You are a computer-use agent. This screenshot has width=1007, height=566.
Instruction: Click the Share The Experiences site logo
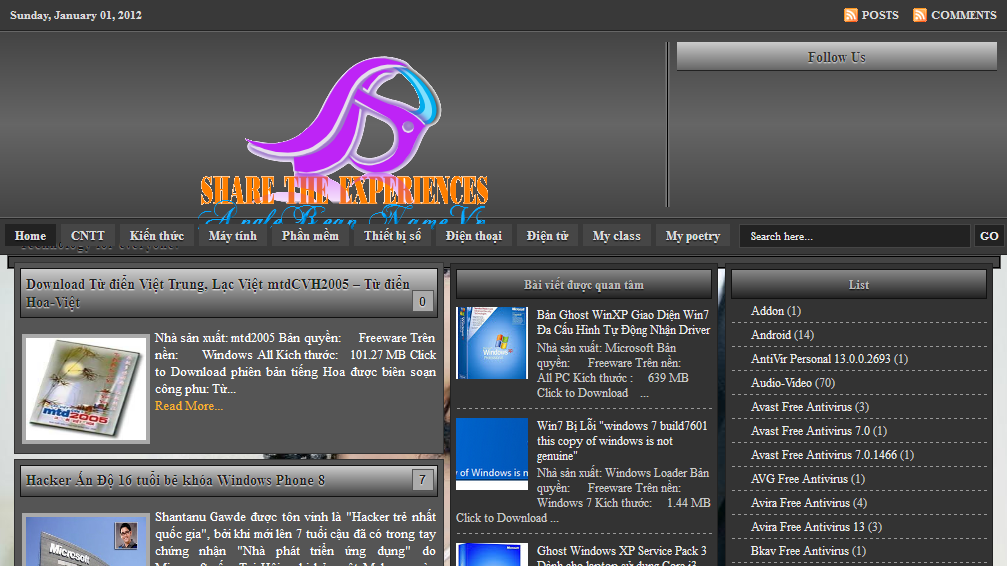click(344, 141)
